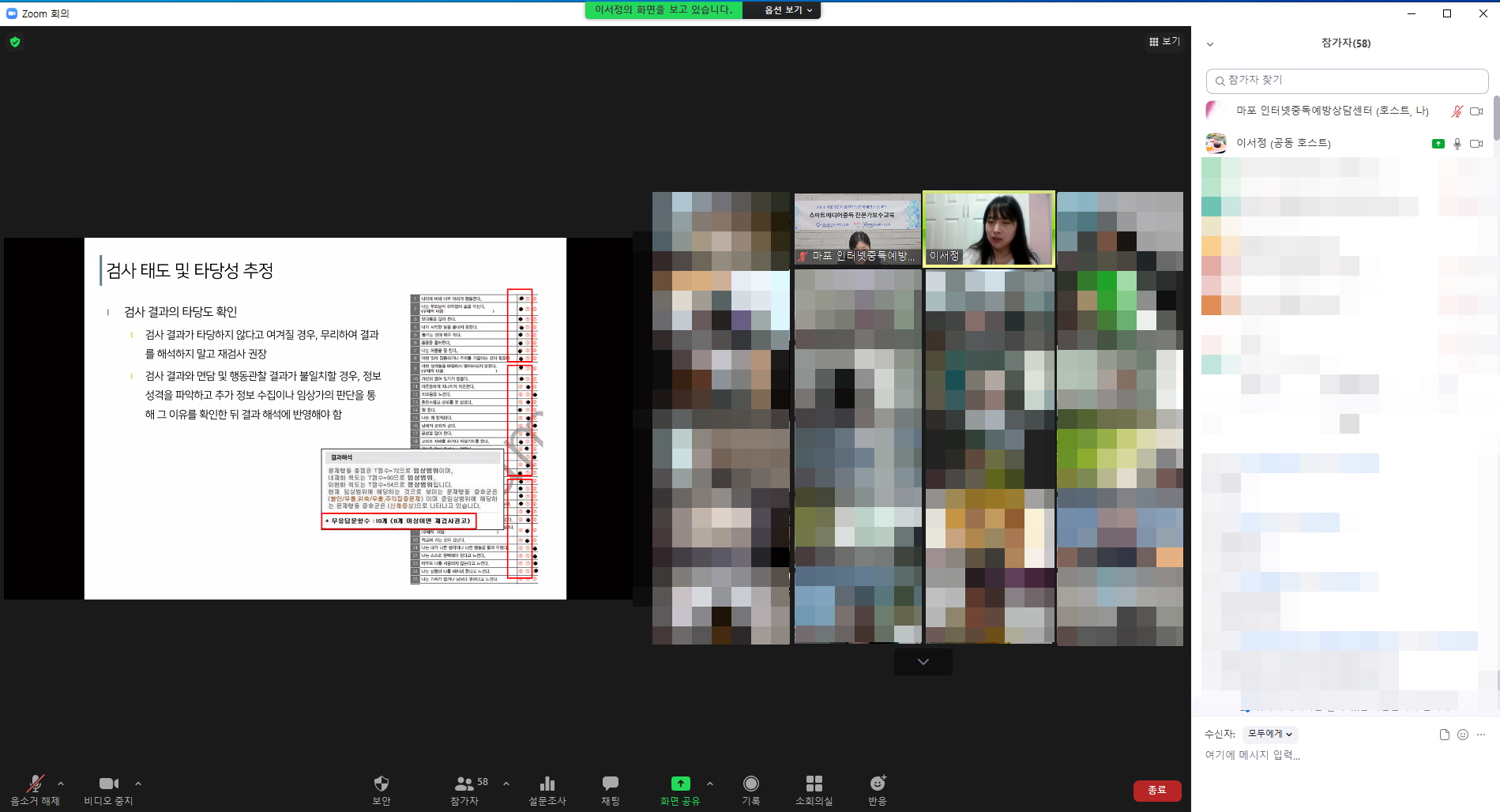Stop video using 비디오 중지 button
This screenshot has width=1500, height=812.
point(108,784)
